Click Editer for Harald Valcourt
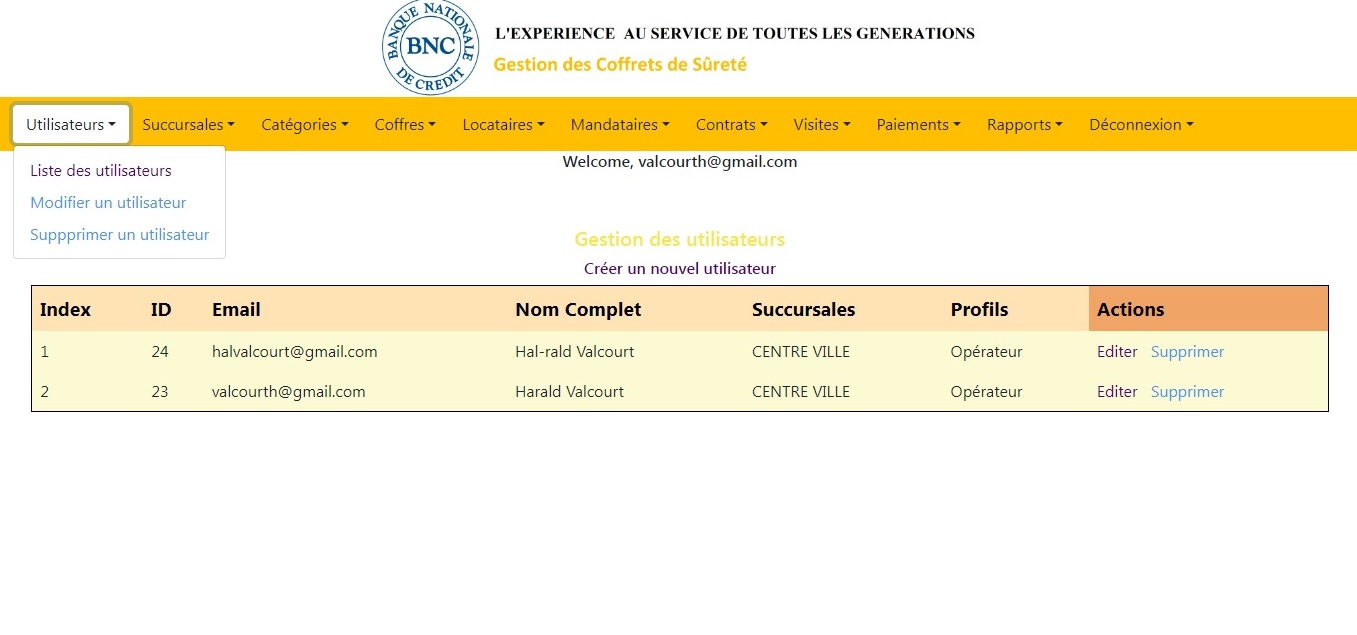 [1117, 392]
